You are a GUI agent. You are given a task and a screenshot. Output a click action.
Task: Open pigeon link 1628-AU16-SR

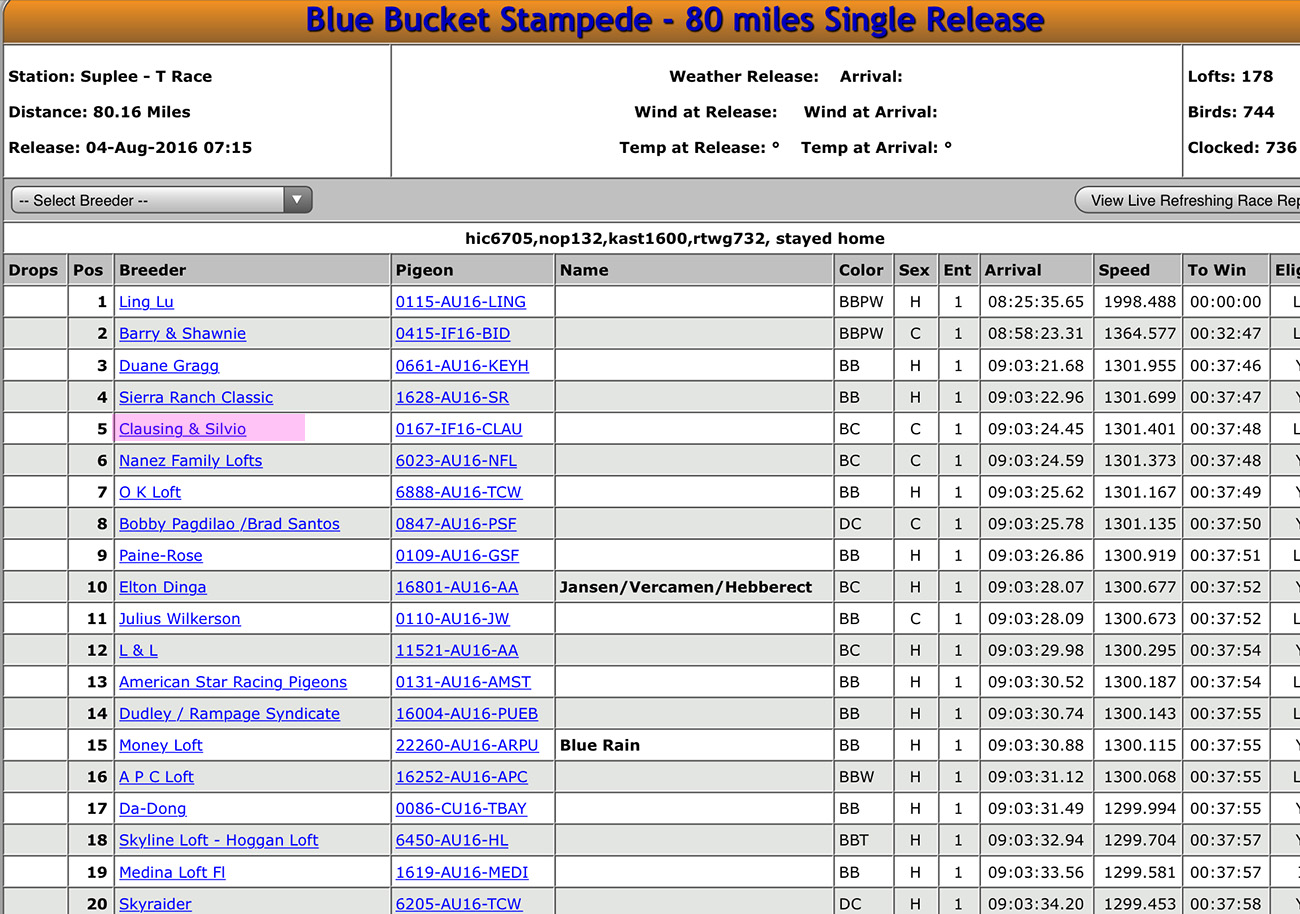(451, 397)
